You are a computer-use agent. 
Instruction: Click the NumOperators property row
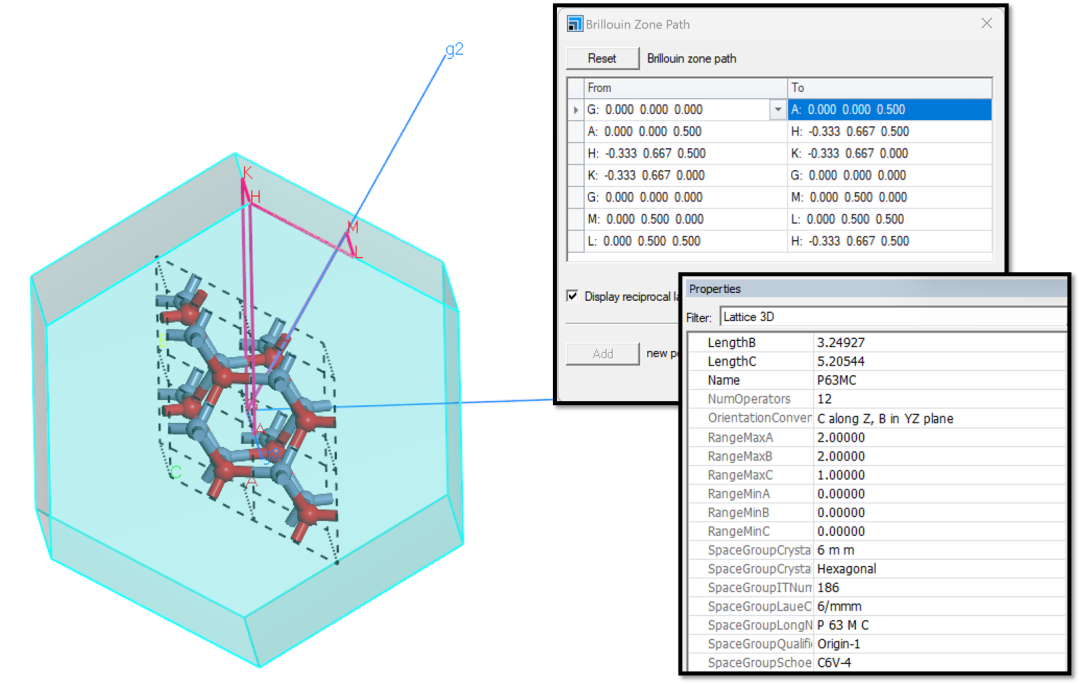pyautogui.click(x=878, y=399)
